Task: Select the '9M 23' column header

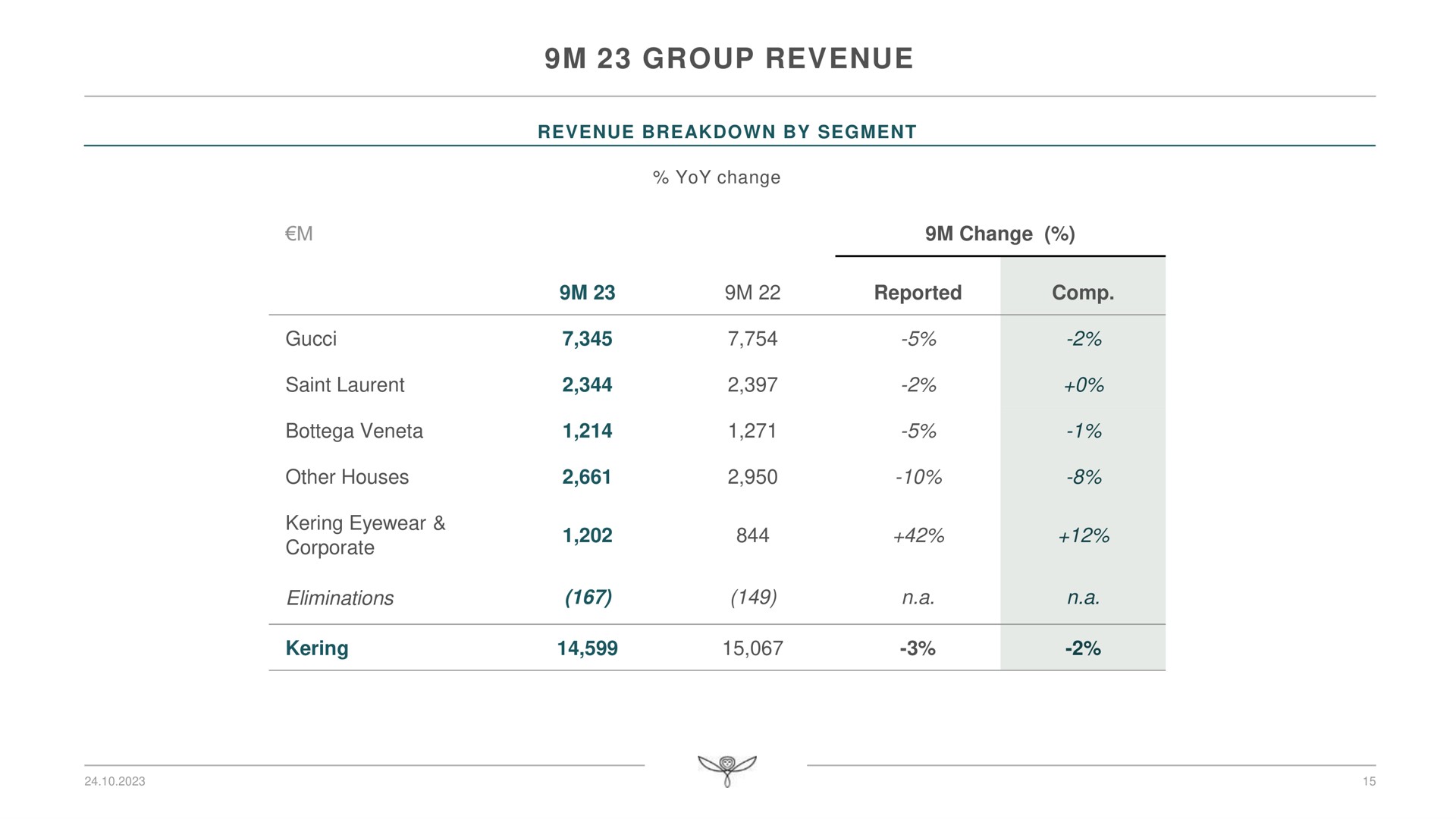Action: pyautogui.click(x=587, y=292)
